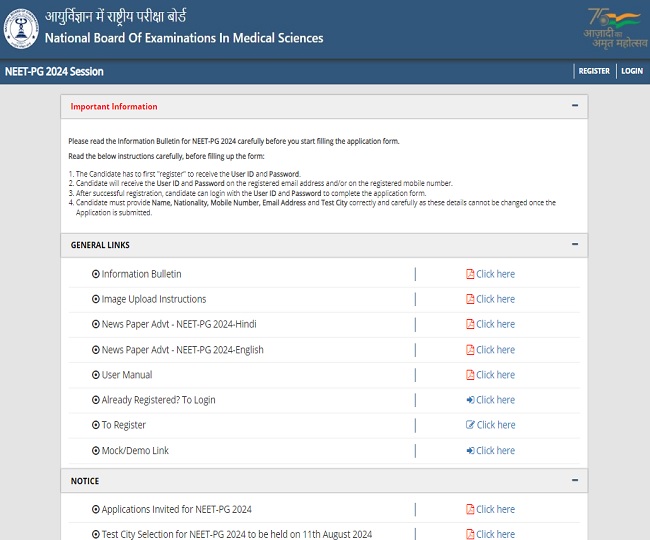This screenshot has height=540, width=650.
Task: Click bullet icon beside Already Registered? To Login
Action: tap(96, 400)
